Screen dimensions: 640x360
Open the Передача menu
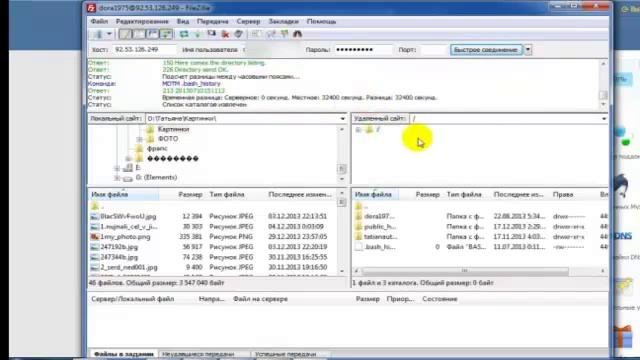tap(212, 21)
